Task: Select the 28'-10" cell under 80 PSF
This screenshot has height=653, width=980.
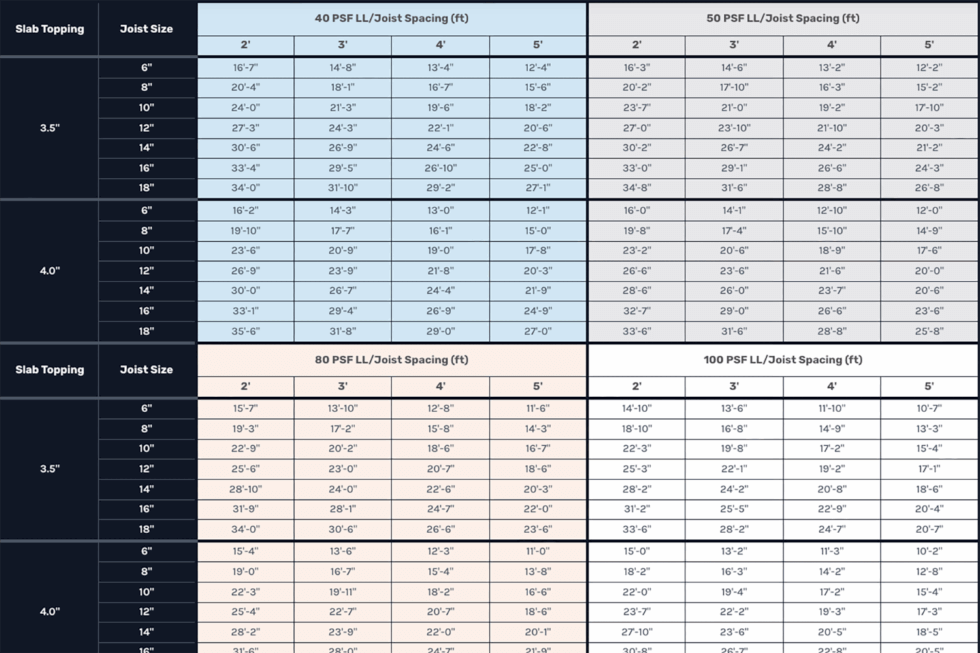Action: pos(246,489)
